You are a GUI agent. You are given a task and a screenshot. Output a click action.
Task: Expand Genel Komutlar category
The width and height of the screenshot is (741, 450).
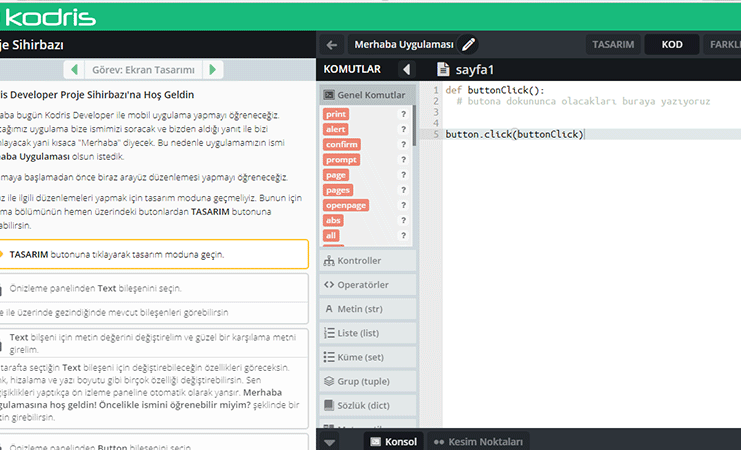tap(368, 95)
